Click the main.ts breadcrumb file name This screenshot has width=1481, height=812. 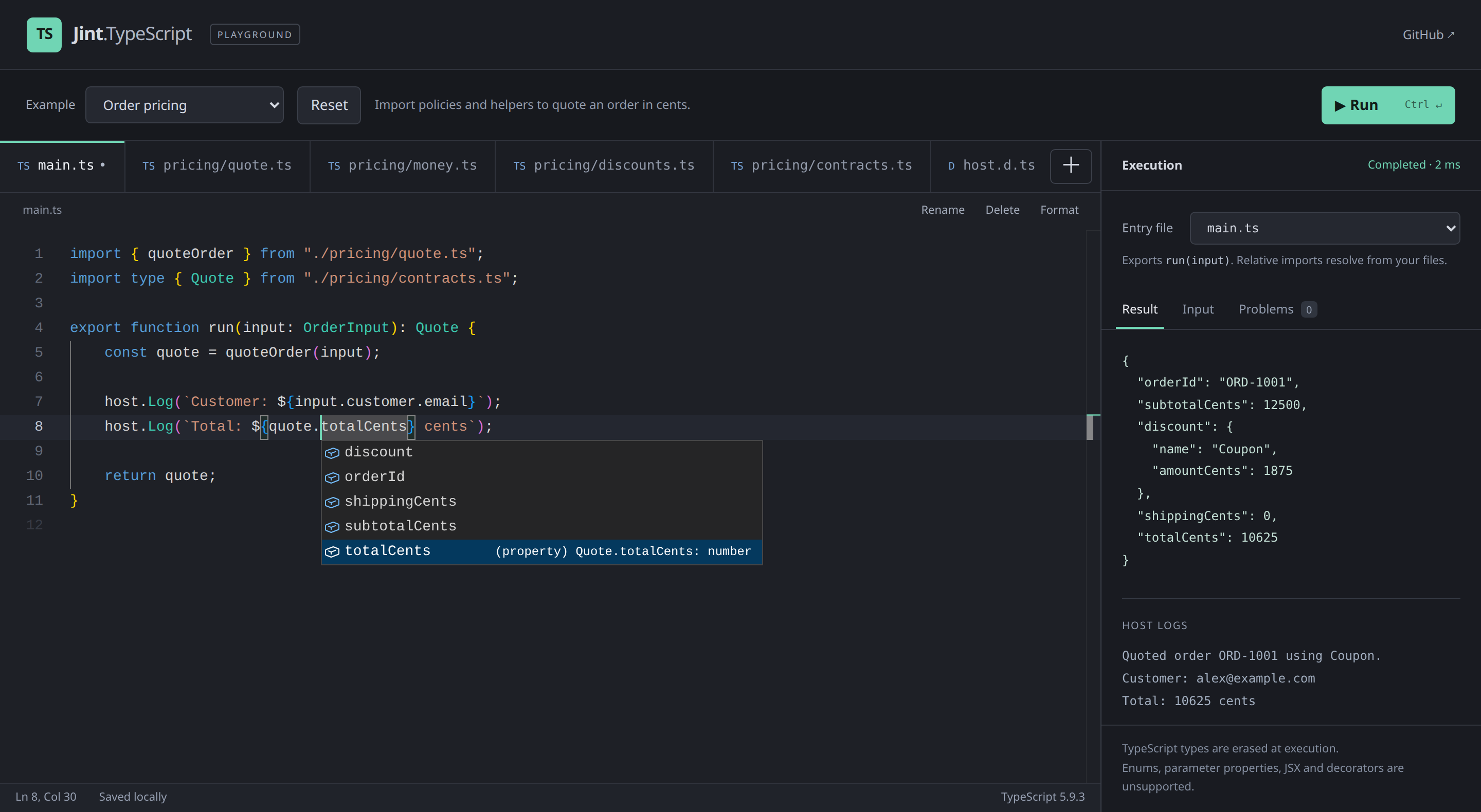[x=42, y=210]
